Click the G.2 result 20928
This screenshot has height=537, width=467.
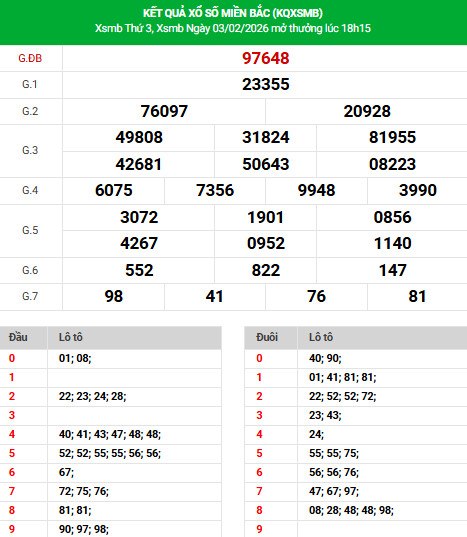click(367, 111)
